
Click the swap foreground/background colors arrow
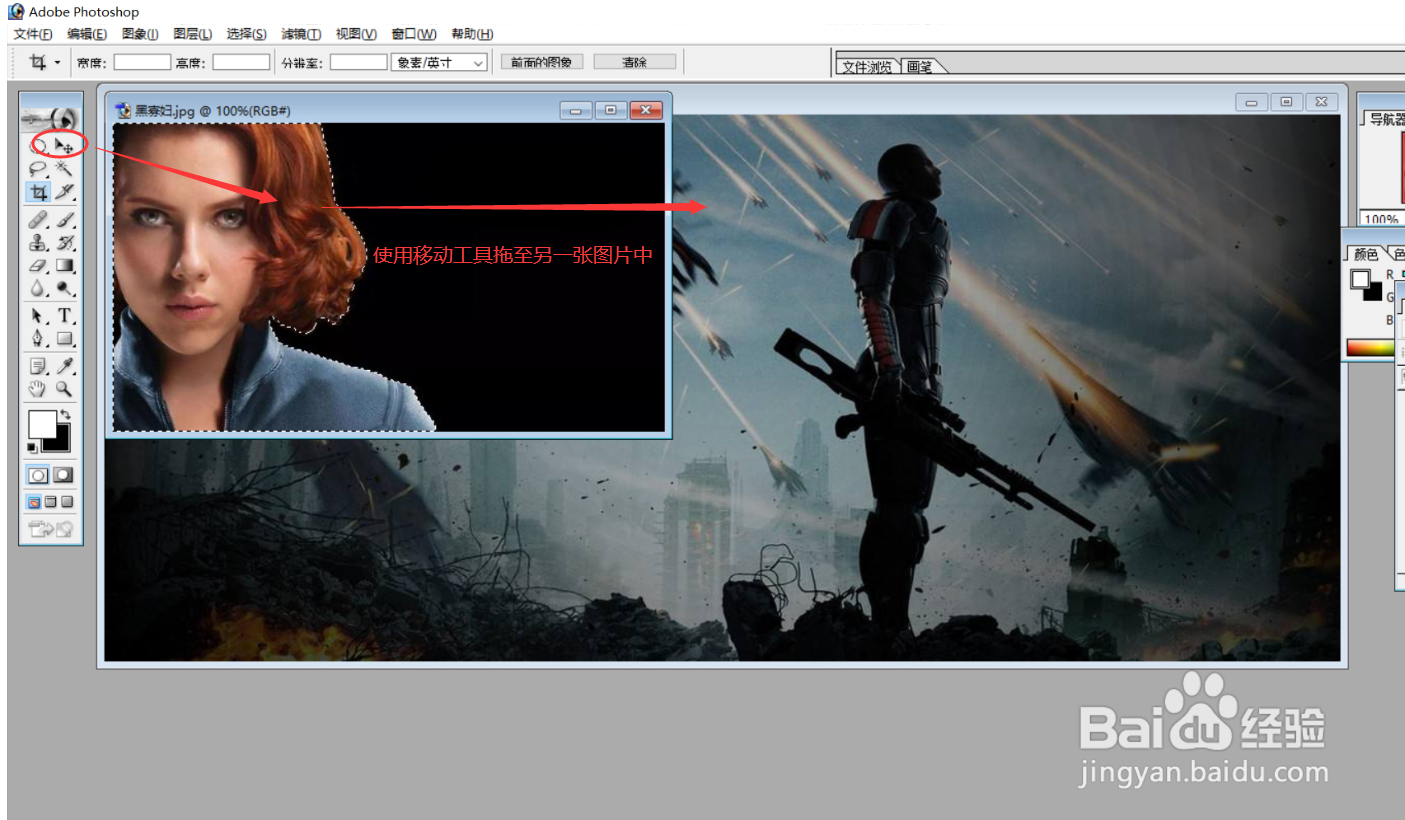pyautogui.click(x=65, y=413)
